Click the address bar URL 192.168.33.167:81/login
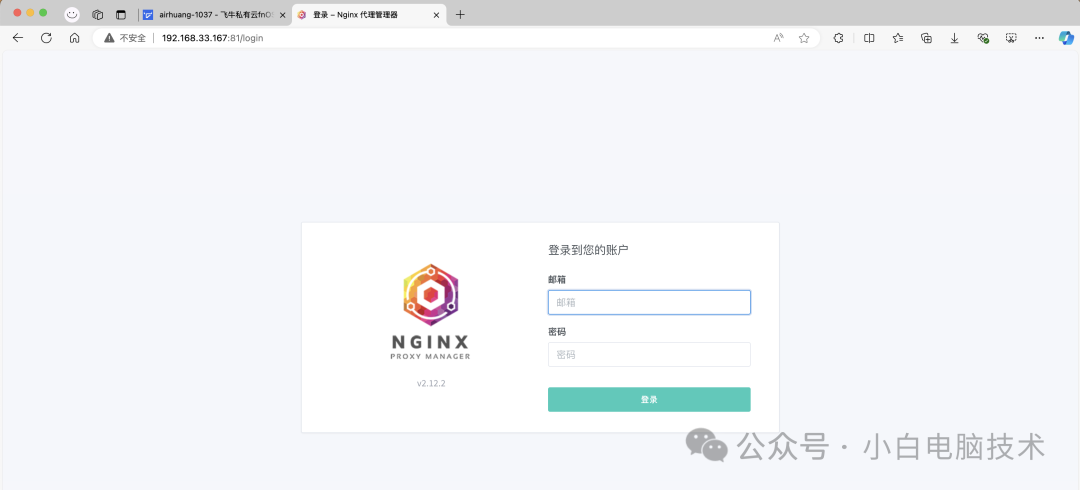The height and width of the screenshot is (490, 1080). click(212, 38)
